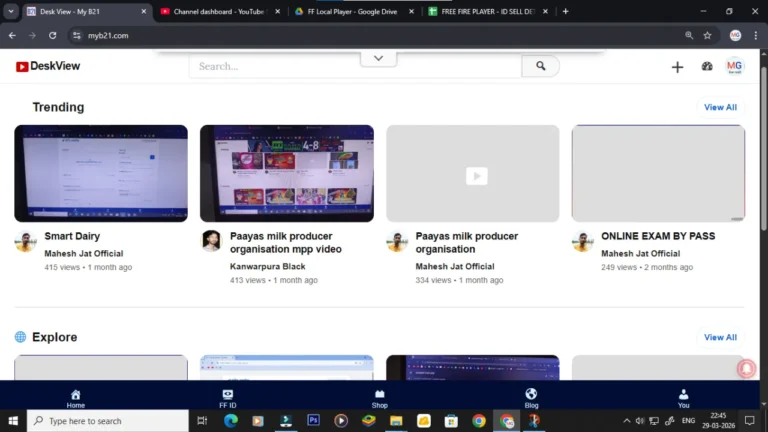Viewport: 768px width, 432px height.
Task: Click the DeskView search input field
Action: tap(355, 66)
